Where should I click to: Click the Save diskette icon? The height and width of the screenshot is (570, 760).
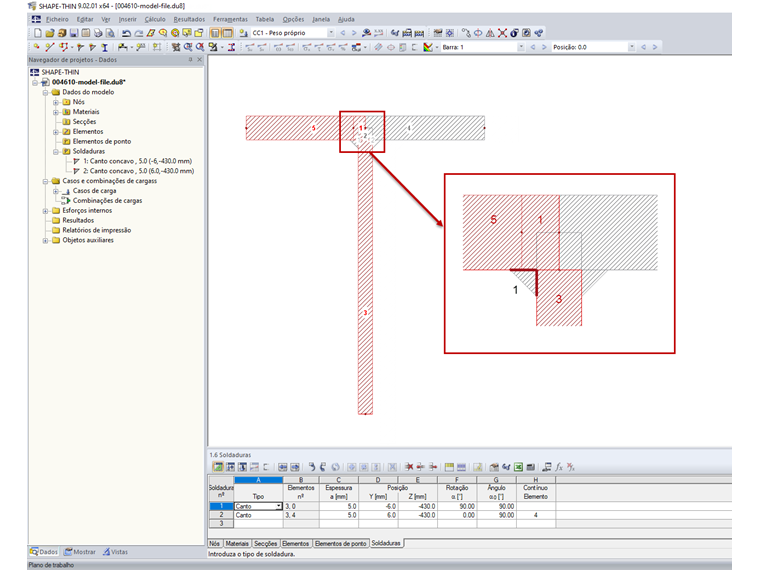coord(74,33)
